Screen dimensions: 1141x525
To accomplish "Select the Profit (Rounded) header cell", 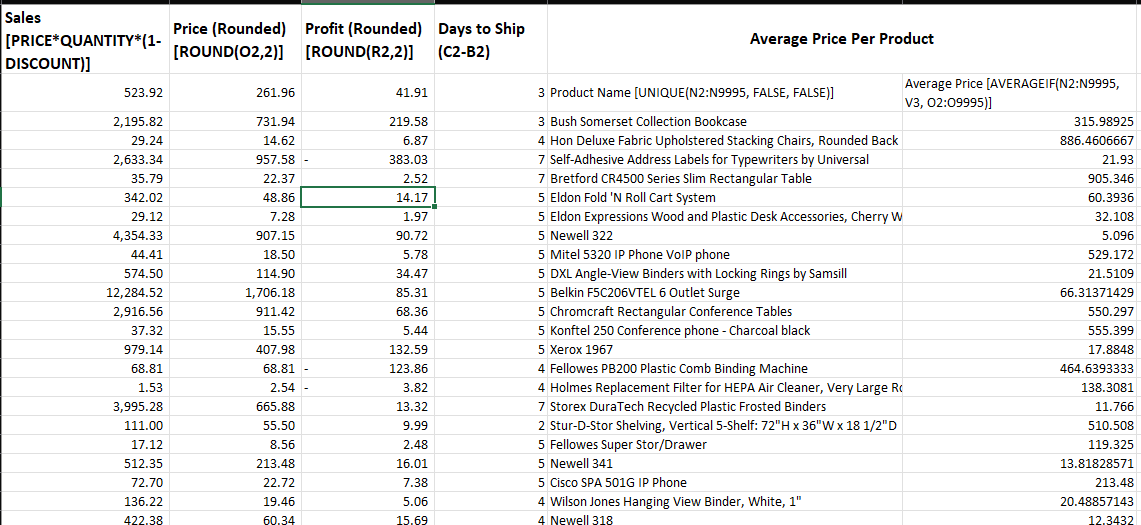I will [x=367, y=39].
